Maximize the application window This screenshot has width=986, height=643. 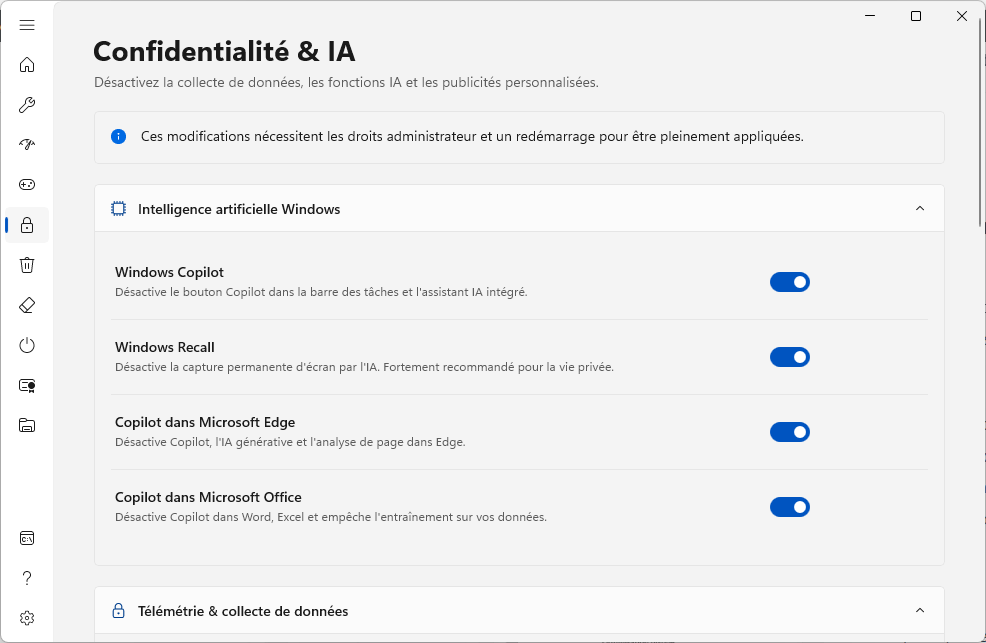click(916, 16)
